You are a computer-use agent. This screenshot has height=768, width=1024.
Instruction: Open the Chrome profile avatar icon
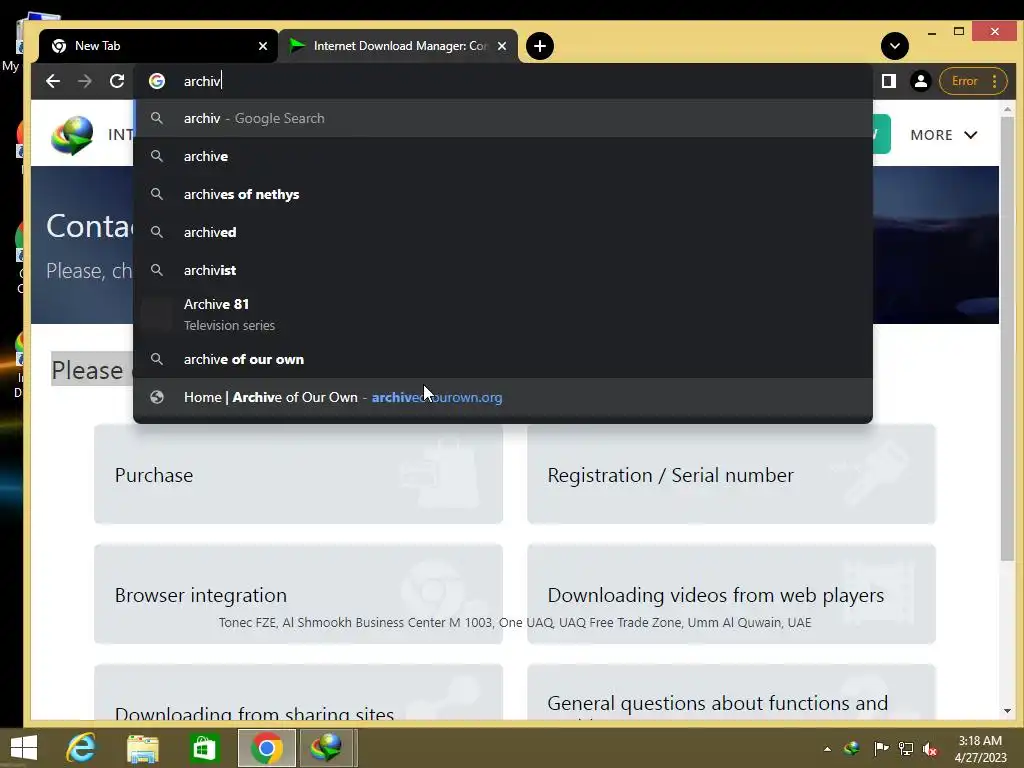point(921,81)
